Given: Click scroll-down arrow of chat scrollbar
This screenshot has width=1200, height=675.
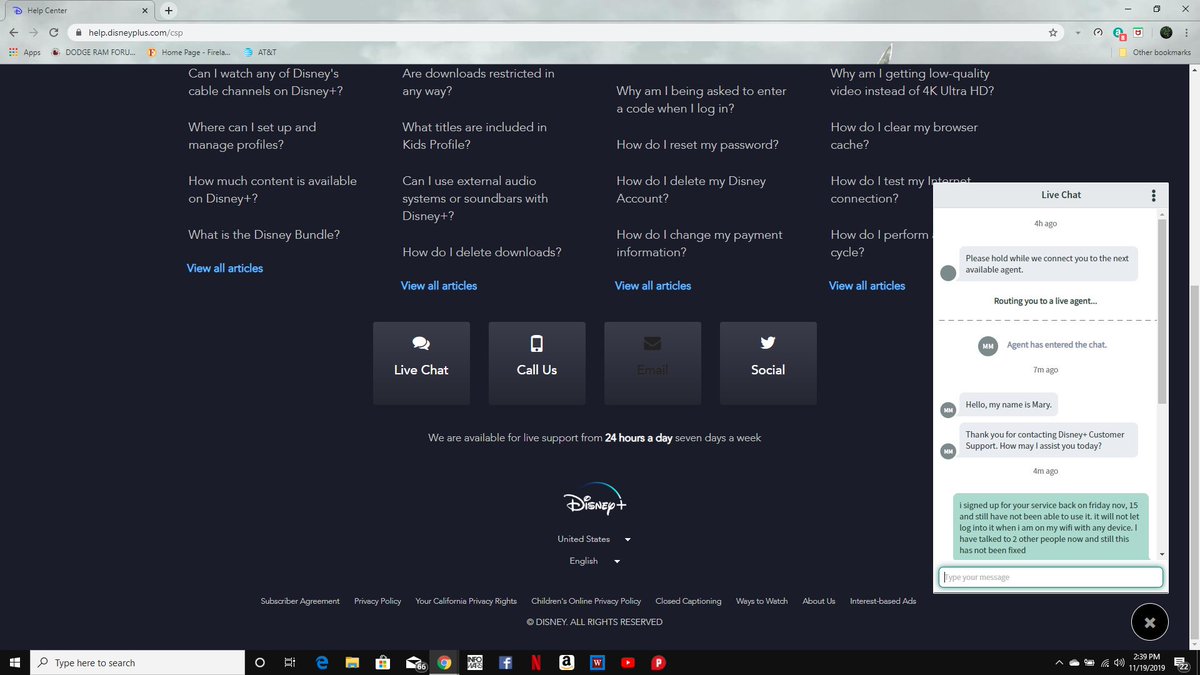Looking at the screenshot, I should [1161, 554].
